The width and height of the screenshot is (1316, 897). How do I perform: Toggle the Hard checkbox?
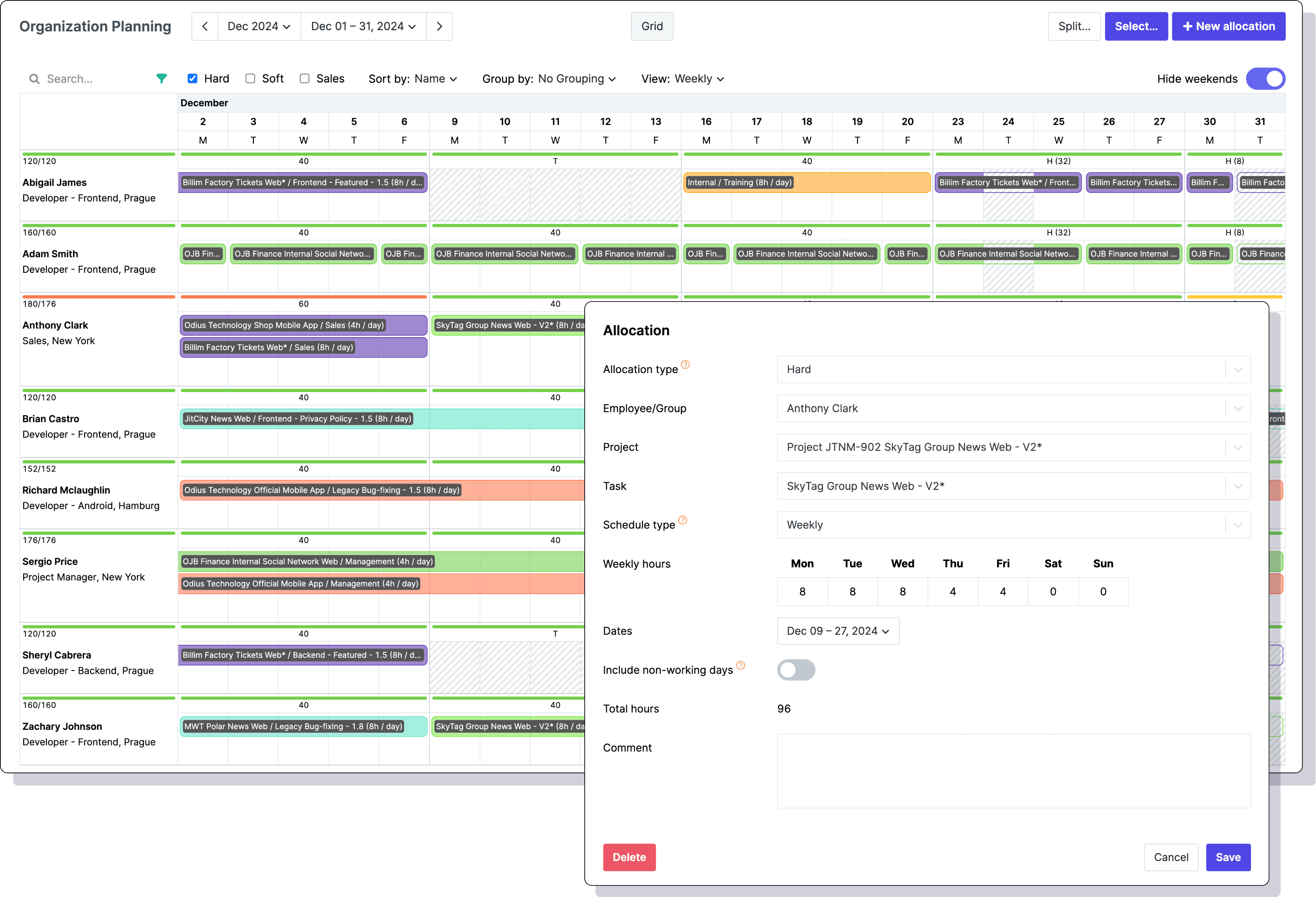point(193,78)
